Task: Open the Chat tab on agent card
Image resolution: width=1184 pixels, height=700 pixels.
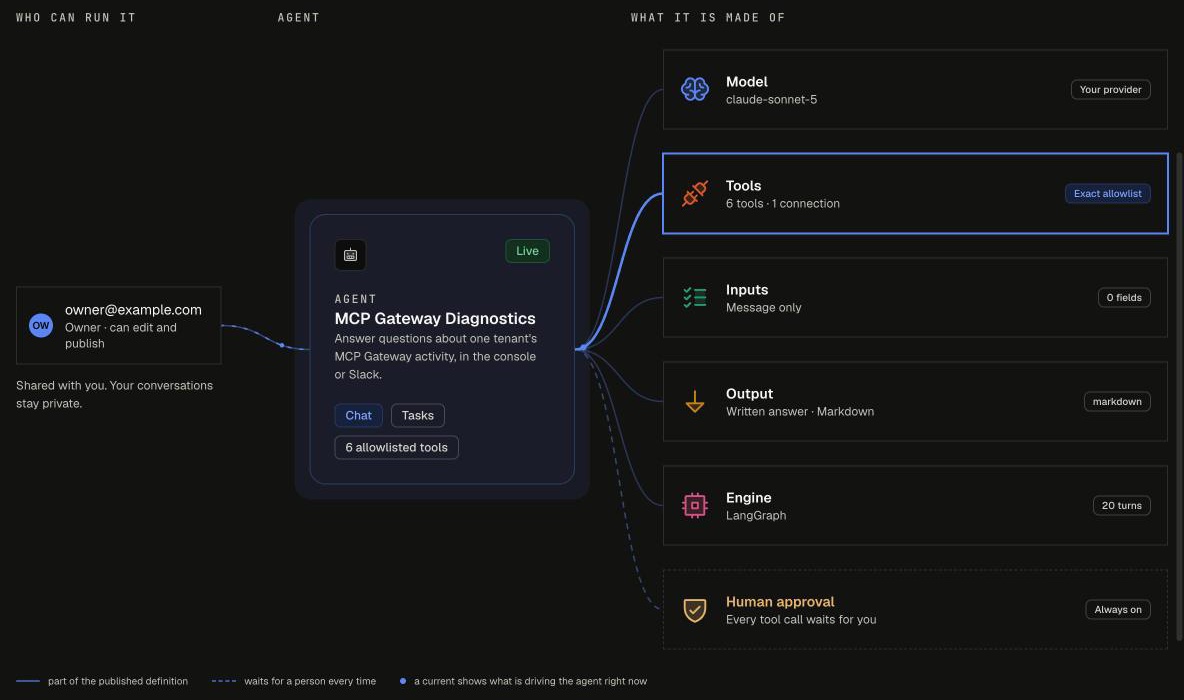Action: [x=358, y=415]
